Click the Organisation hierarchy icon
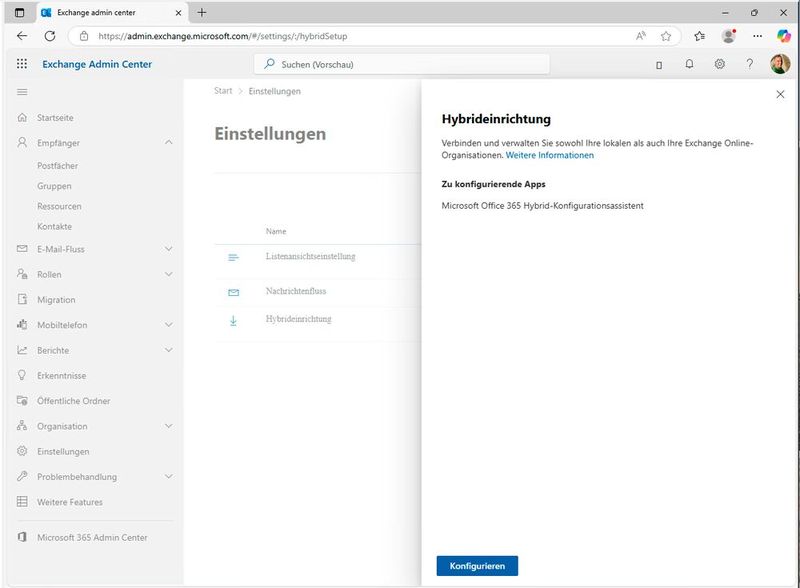The image size is (800, 588). point(22,426)
